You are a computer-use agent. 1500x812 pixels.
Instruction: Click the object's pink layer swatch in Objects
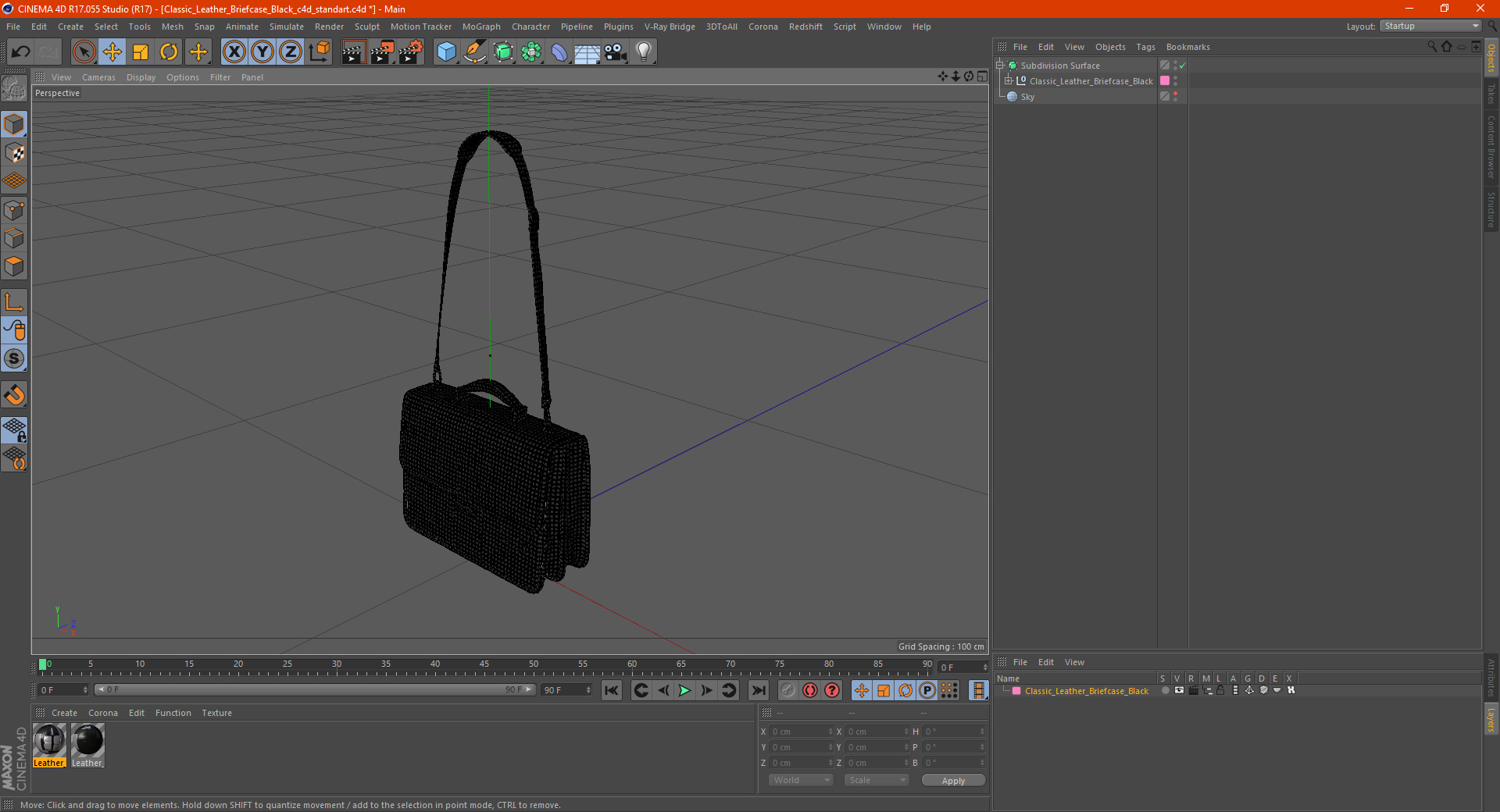(1165, 81)
